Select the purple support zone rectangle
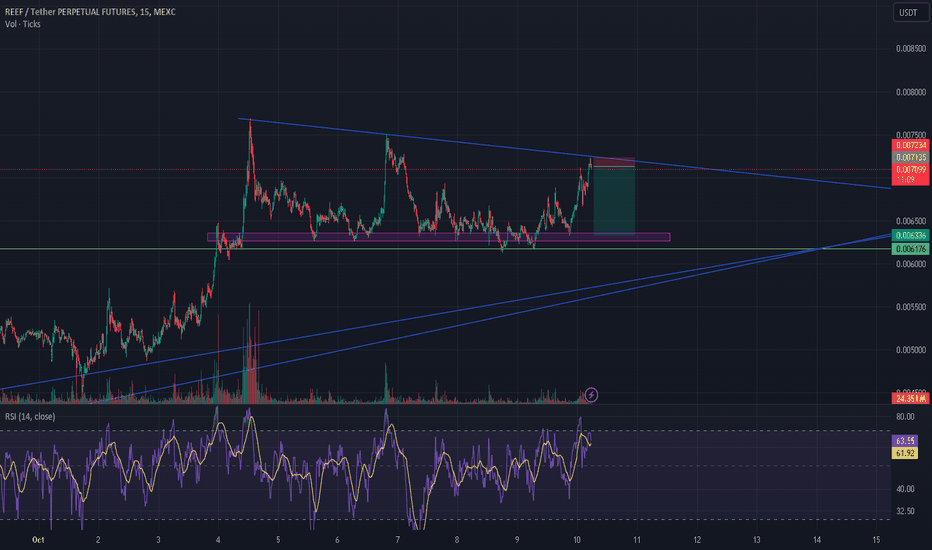Viewport: 932px width, 550px height. pyautogui.click(x=439, y=237)
